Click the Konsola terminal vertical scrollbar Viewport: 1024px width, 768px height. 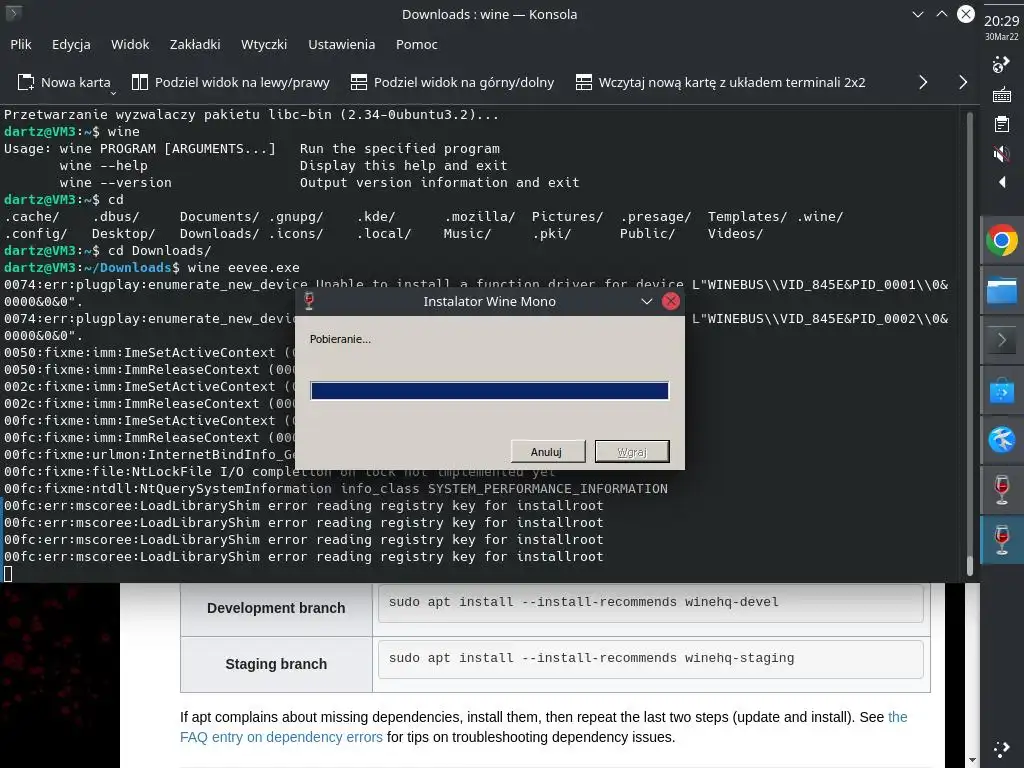click(x=970, y=344)
